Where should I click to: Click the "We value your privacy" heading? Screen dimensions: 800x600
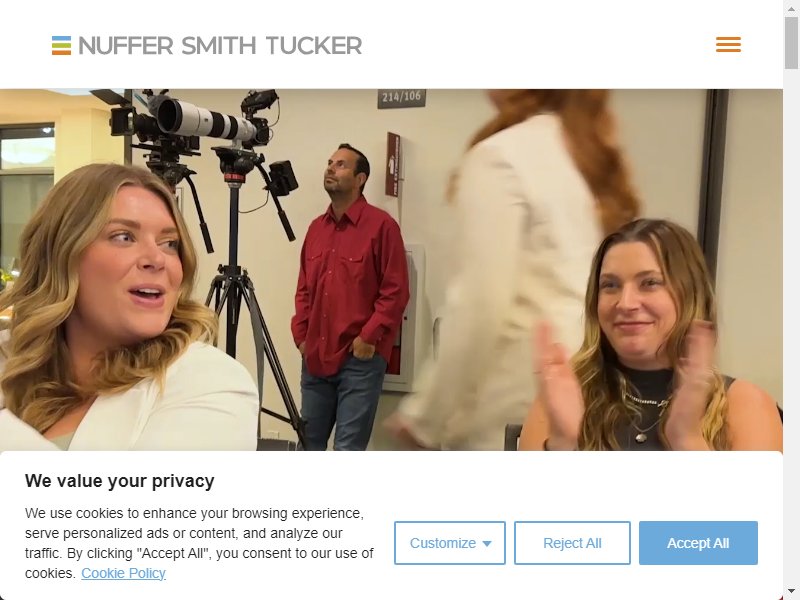(119, 481)
